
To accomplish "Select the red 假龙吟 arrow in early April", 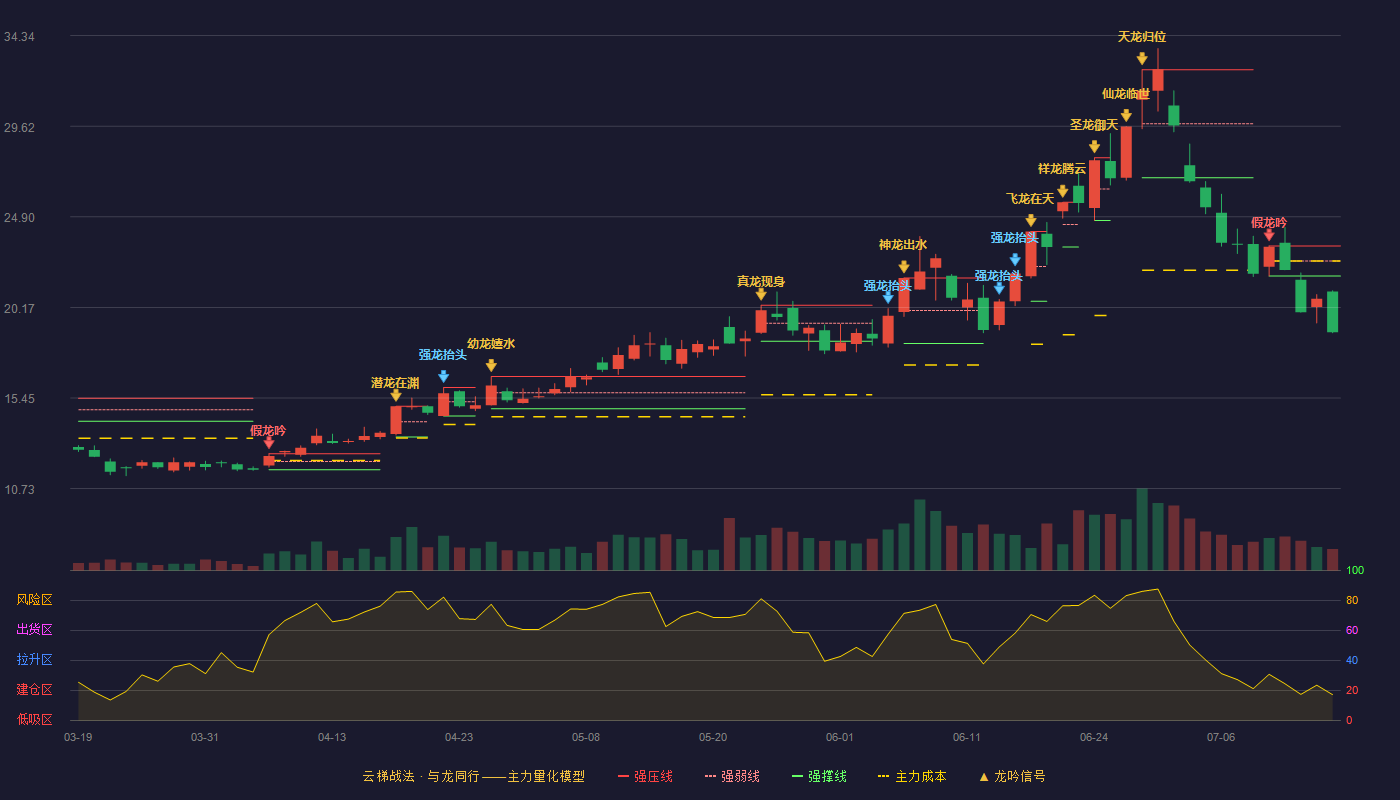I will pyautogui.click(x=269, y=443).
